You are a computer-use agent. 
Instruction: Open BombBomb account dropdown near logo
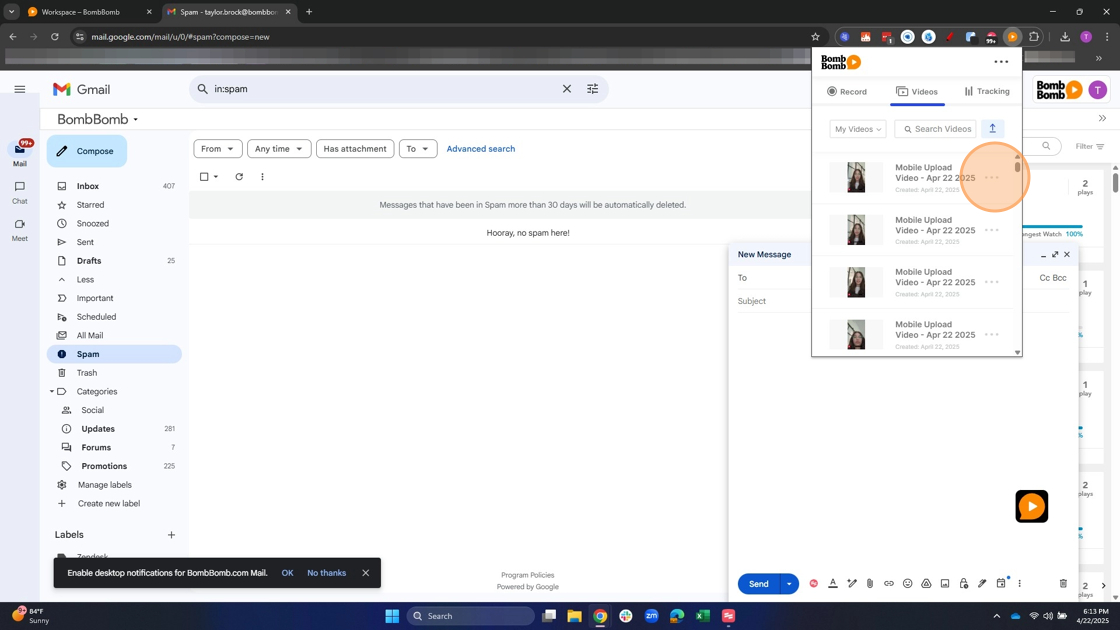(136, 120)
